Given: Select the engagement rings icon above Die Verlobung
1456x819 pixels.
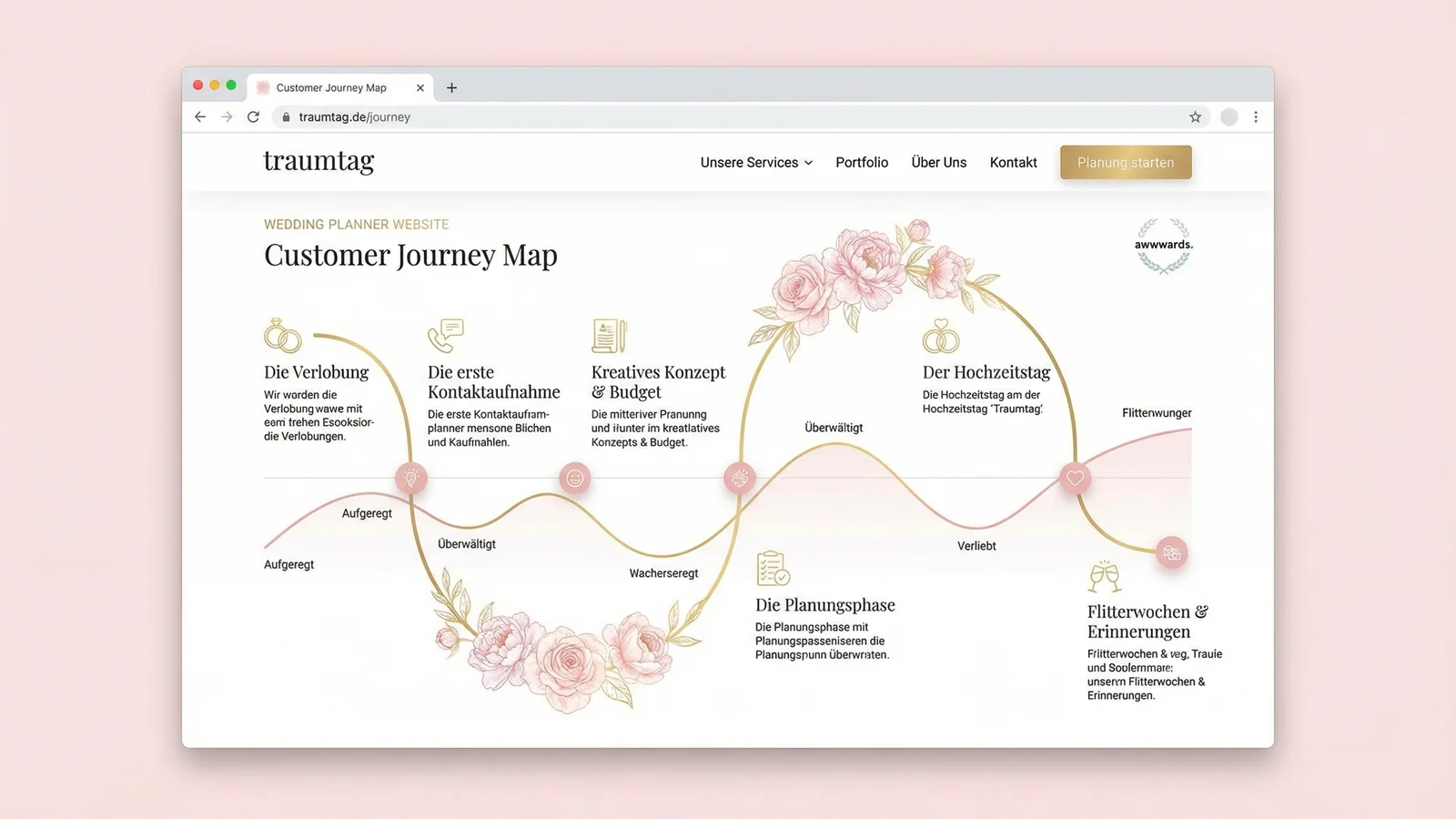Looking at the screenshot, I should [284, 338].
